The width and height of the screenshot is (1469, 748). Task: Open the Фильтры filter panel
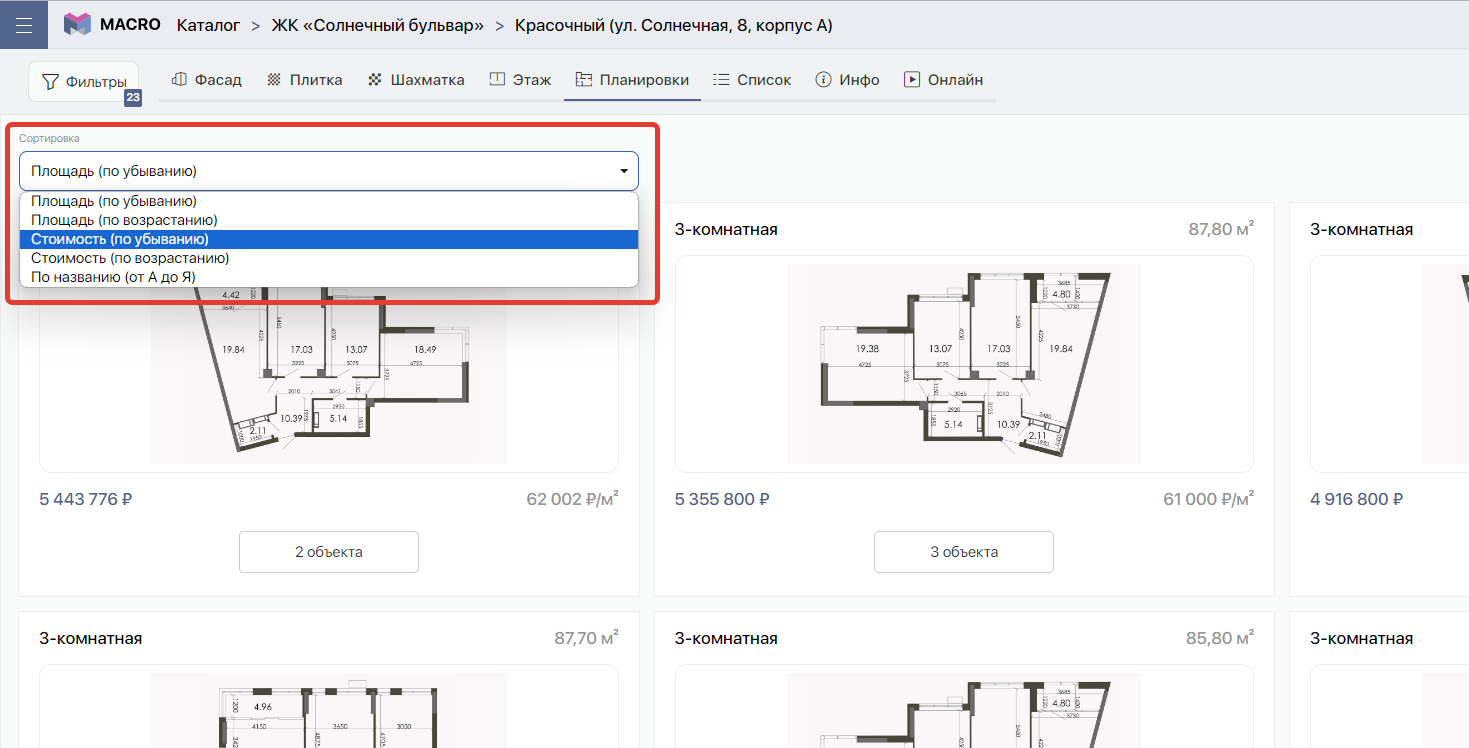(84, 81)
